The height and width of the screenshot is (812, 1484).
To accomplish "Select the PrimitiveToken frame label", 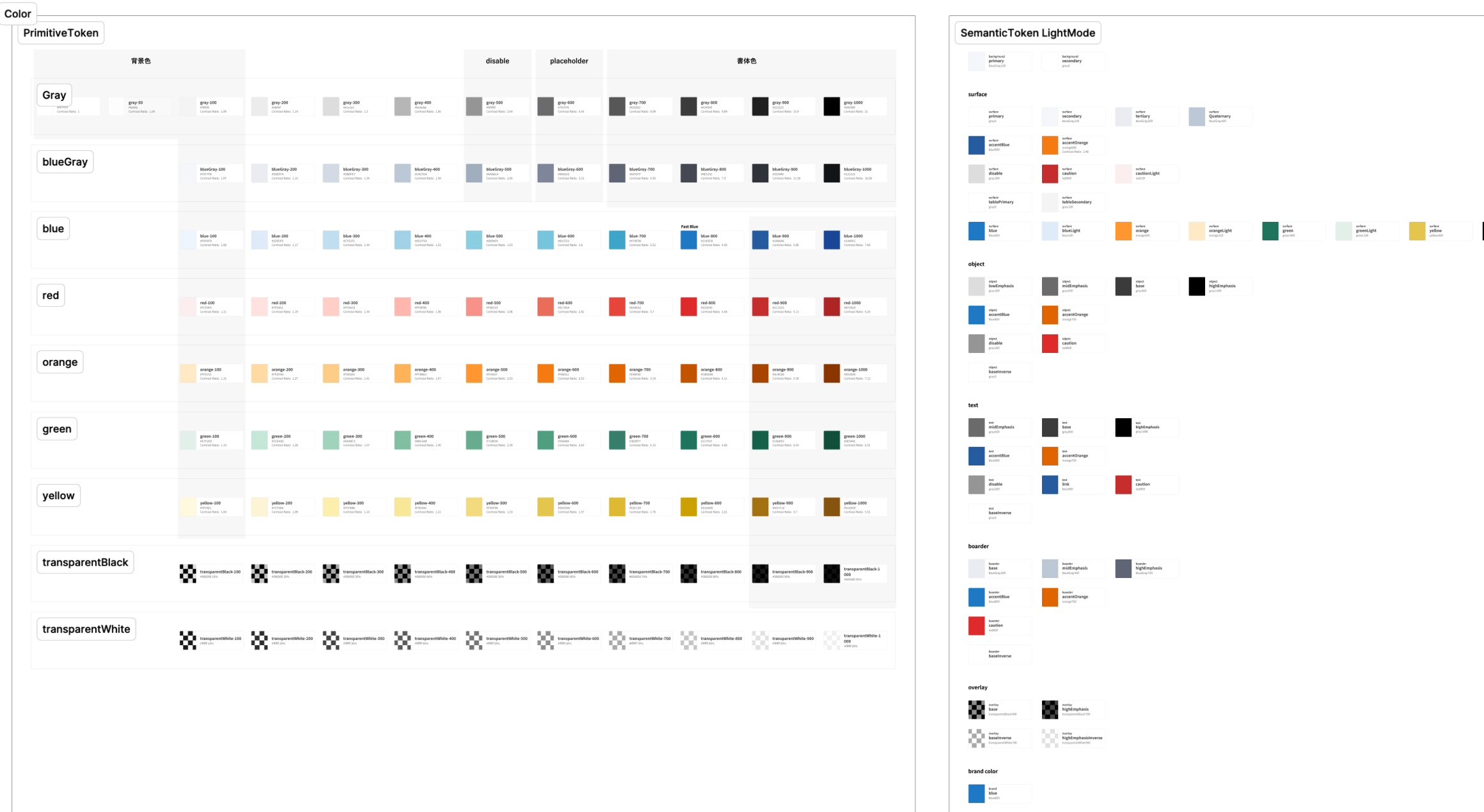I will coord(61,33).
